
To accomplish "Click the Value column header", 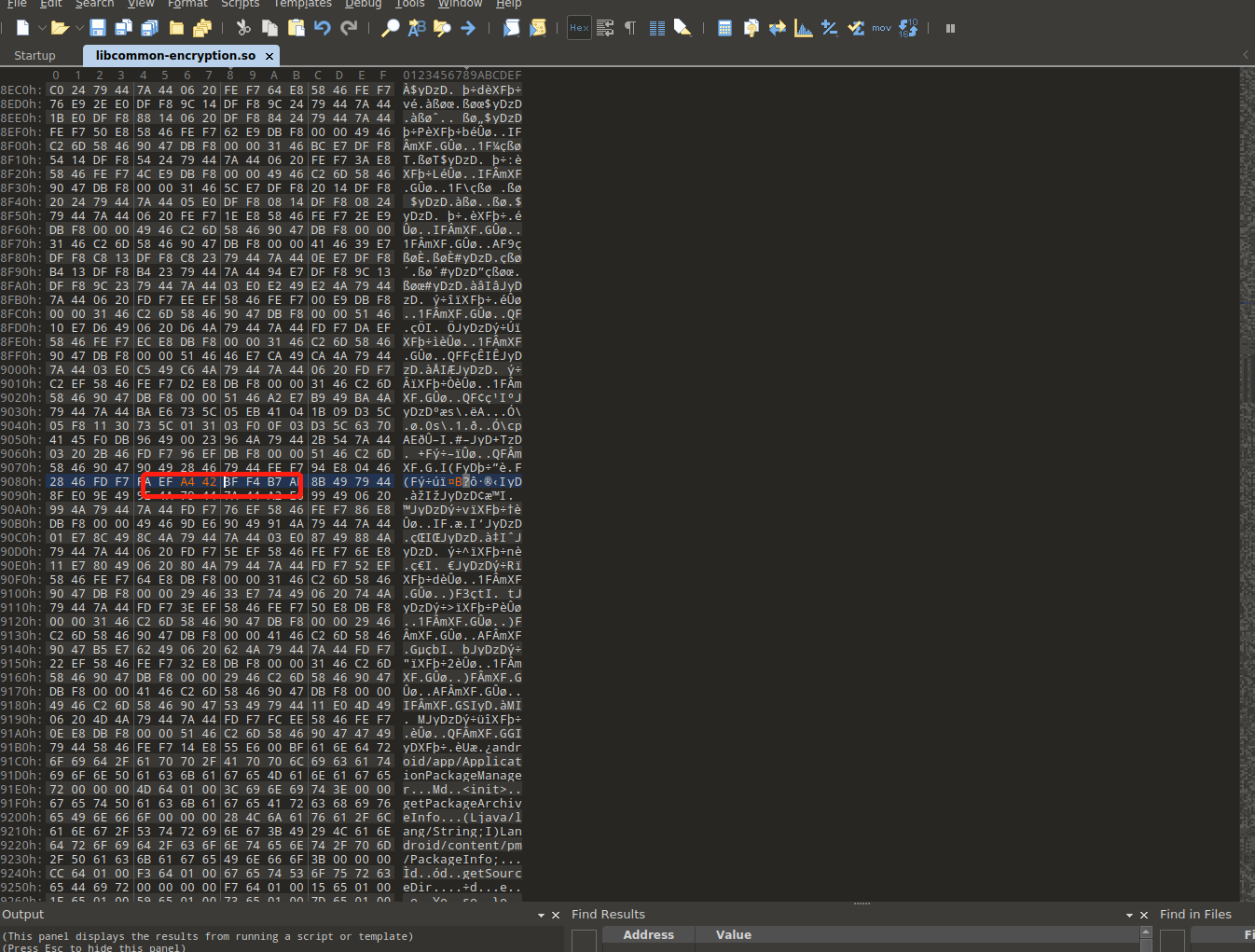I will [x=733, y=934].
